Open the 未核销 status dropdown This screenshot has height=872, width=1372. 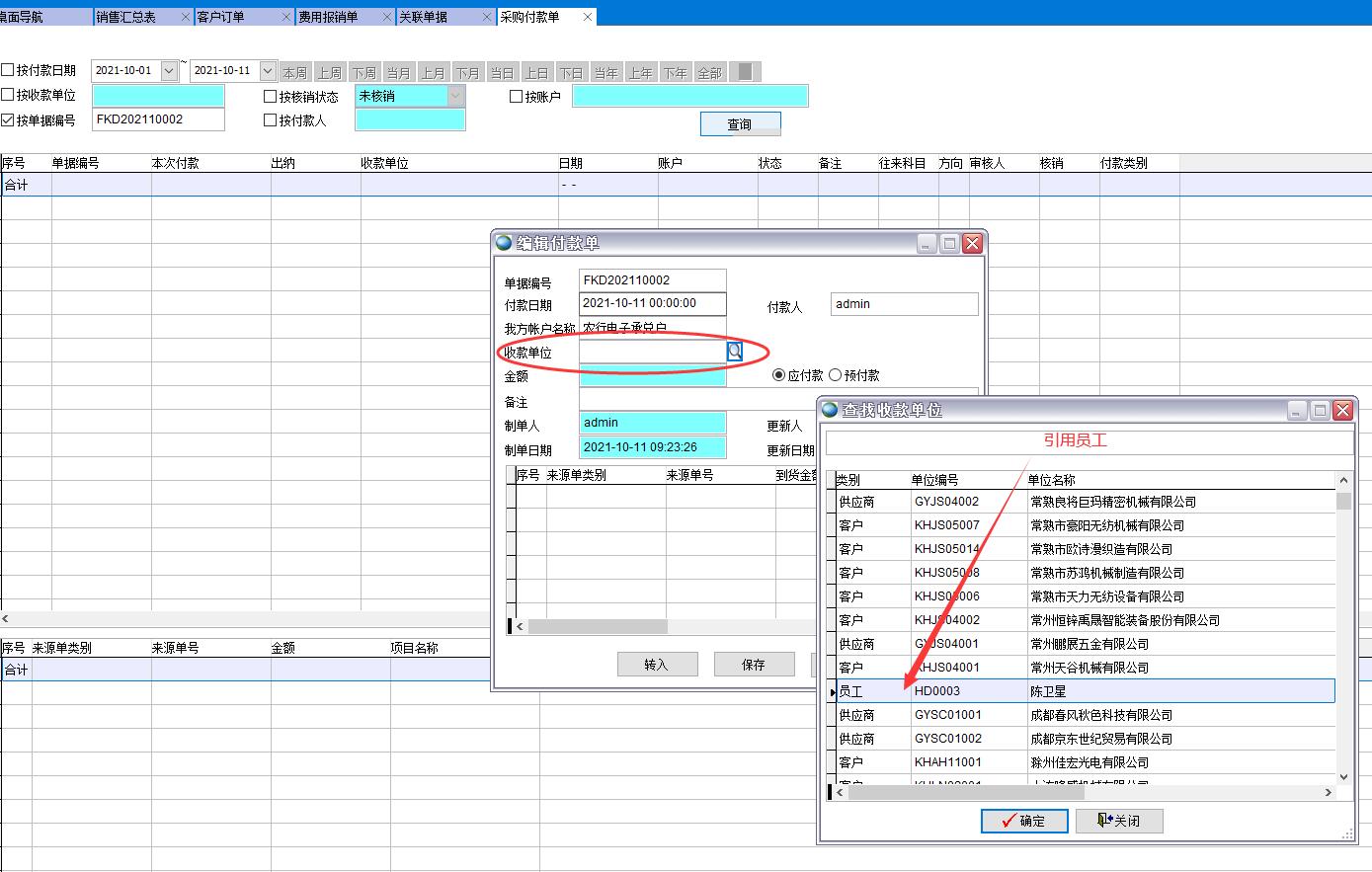coord(453,95)
